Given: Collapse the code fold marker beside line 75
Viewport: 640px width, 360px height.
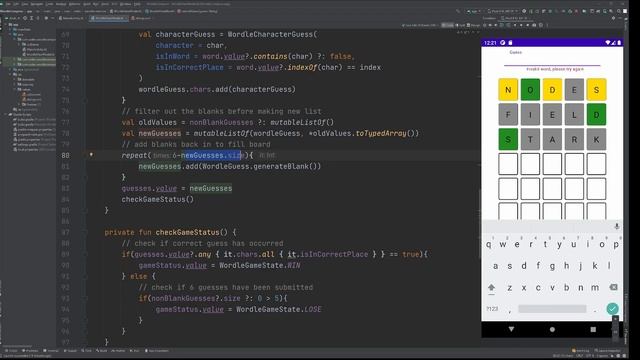Looking at the screenshot, I should click(x=86, y=100).
